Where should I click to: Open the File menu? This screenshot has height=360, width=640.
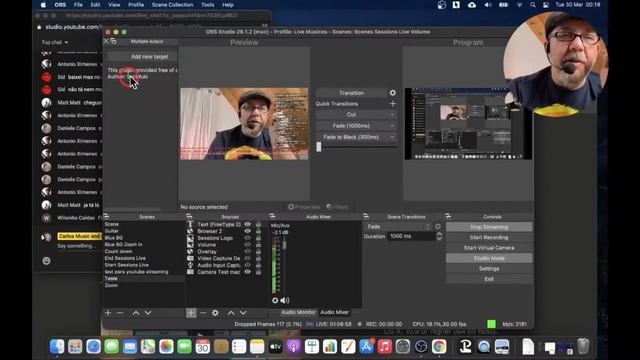click(x=78, y=5)
